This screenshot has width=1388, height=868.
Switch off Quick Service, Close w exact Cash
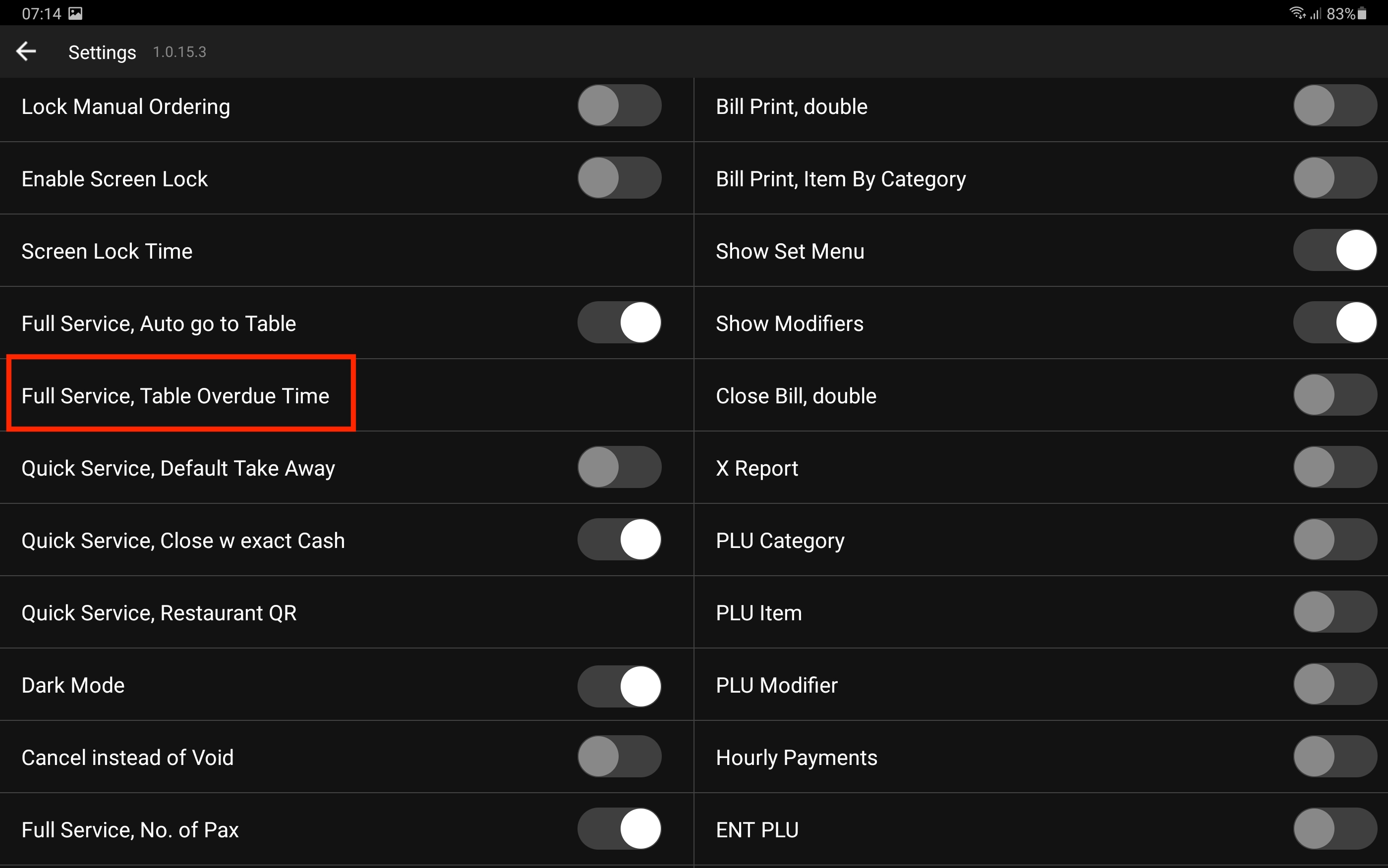pos(619,540)
